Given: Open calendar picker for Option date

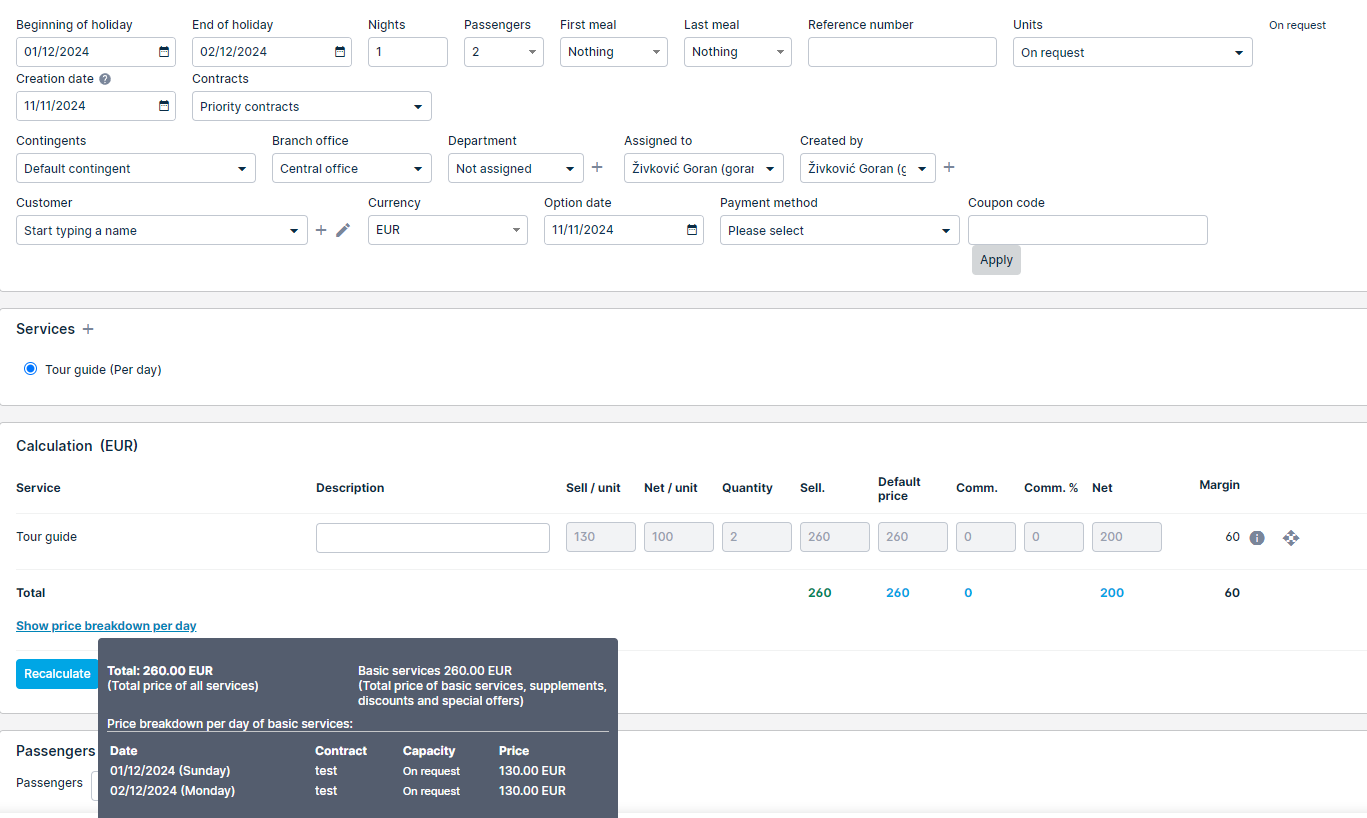Looking at the screenshot, I should (692, 230).
